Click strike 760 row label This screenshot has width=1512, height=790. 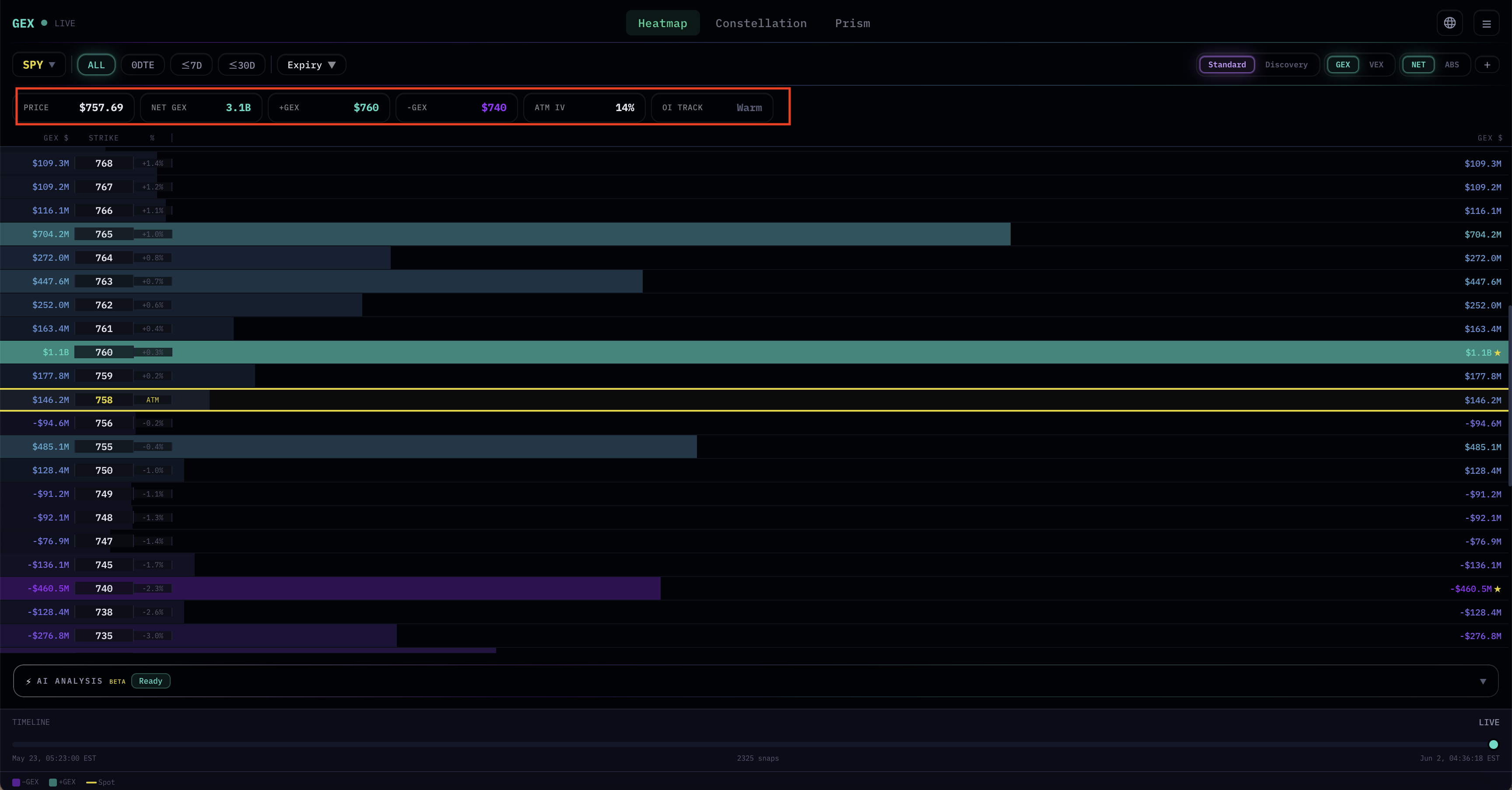click(104, 352)
